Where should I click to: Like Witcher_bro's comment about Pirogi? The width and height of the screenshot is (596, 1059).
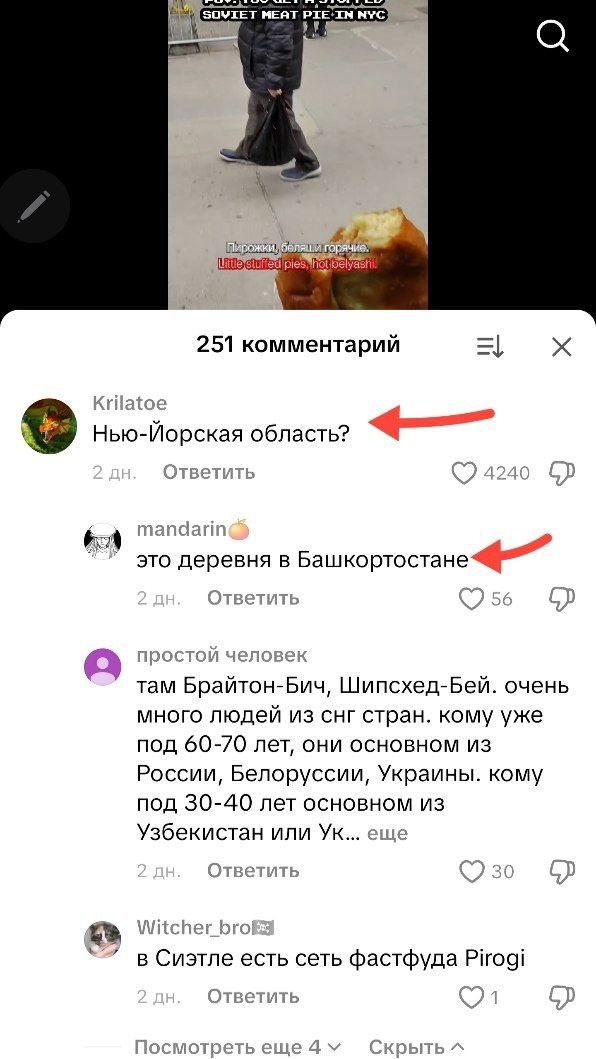[471, 997]
